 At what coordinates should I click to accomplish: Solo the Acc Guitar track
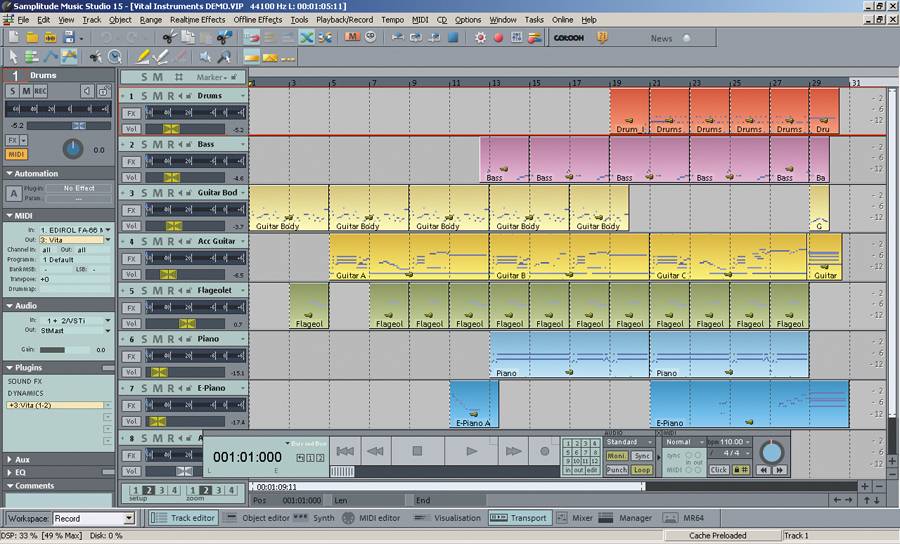click(144, 242)
